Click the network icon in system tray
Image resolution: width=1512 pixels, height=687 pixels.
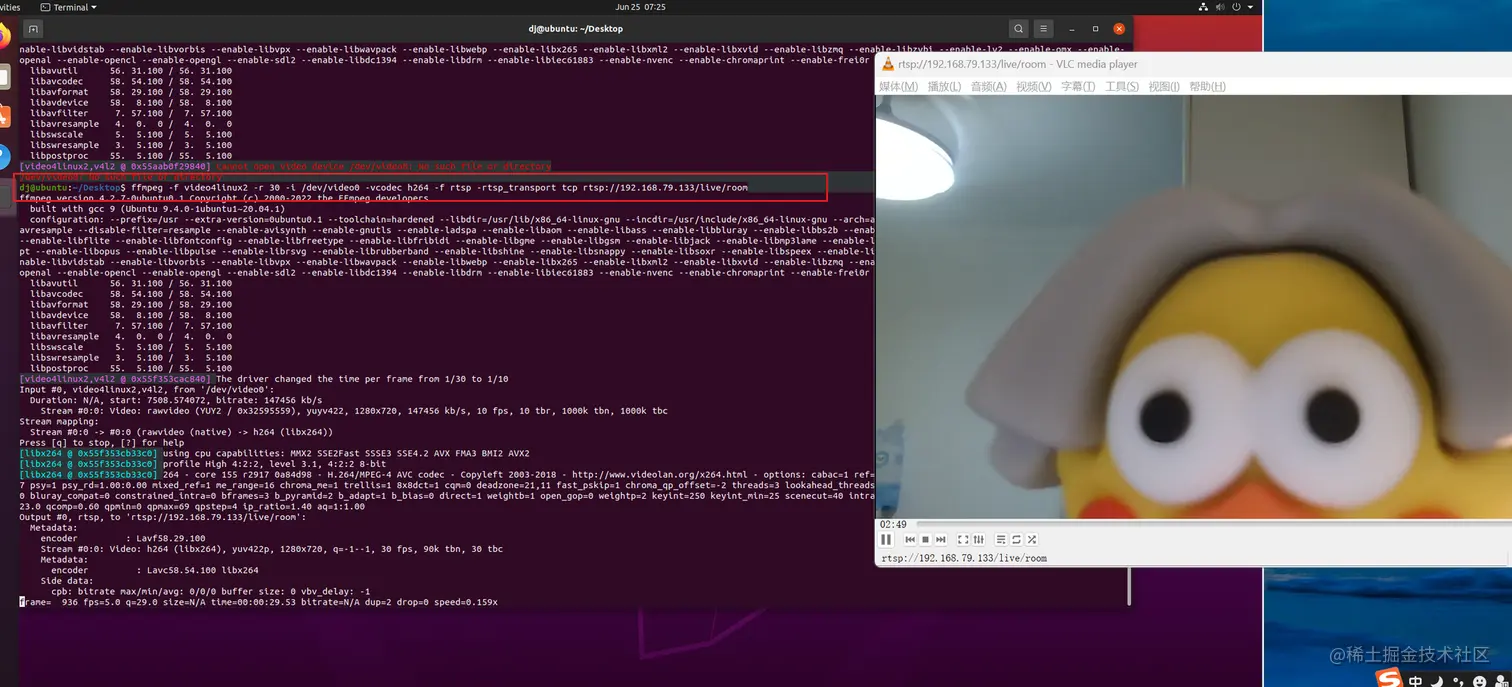1203,7
